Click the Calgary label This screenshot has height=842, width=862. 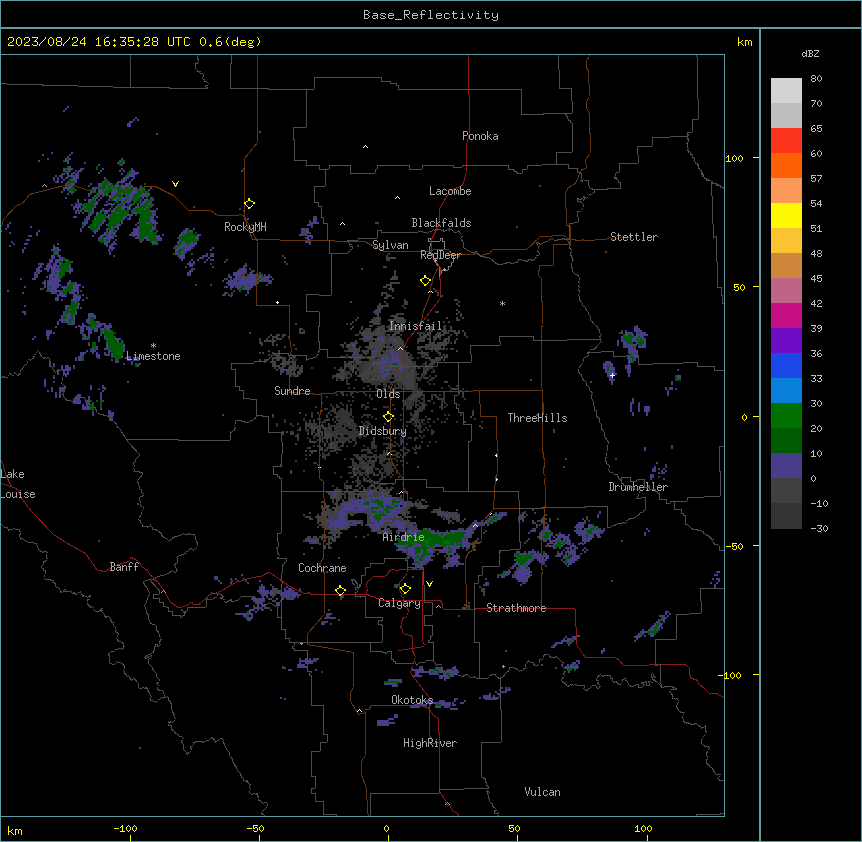tap(399, 603)
